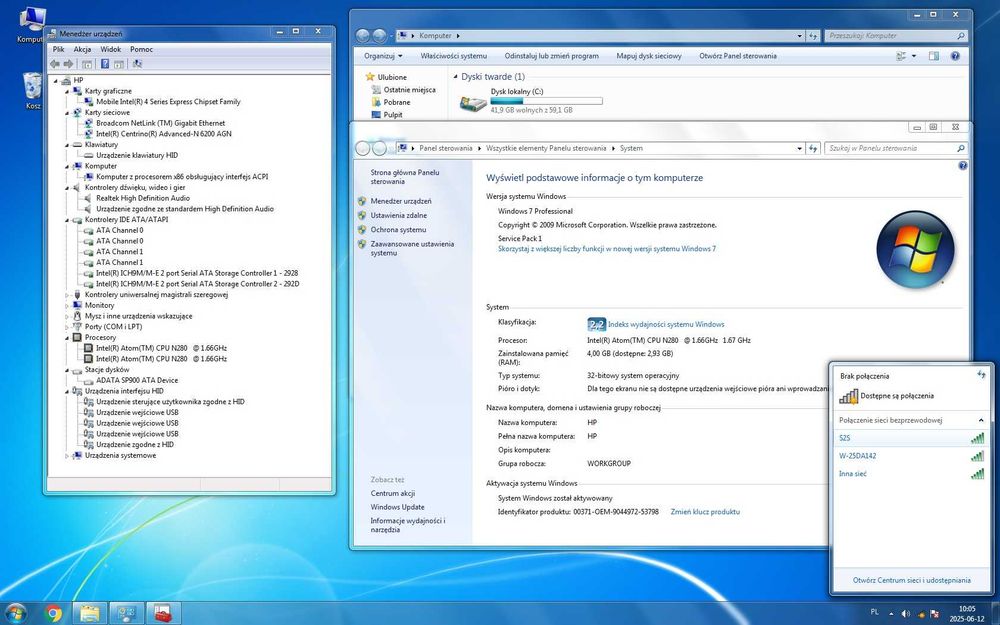Screen dimensions: 1000x625
Task: Show hidden tray icons arrow
Action: point(891,614)
